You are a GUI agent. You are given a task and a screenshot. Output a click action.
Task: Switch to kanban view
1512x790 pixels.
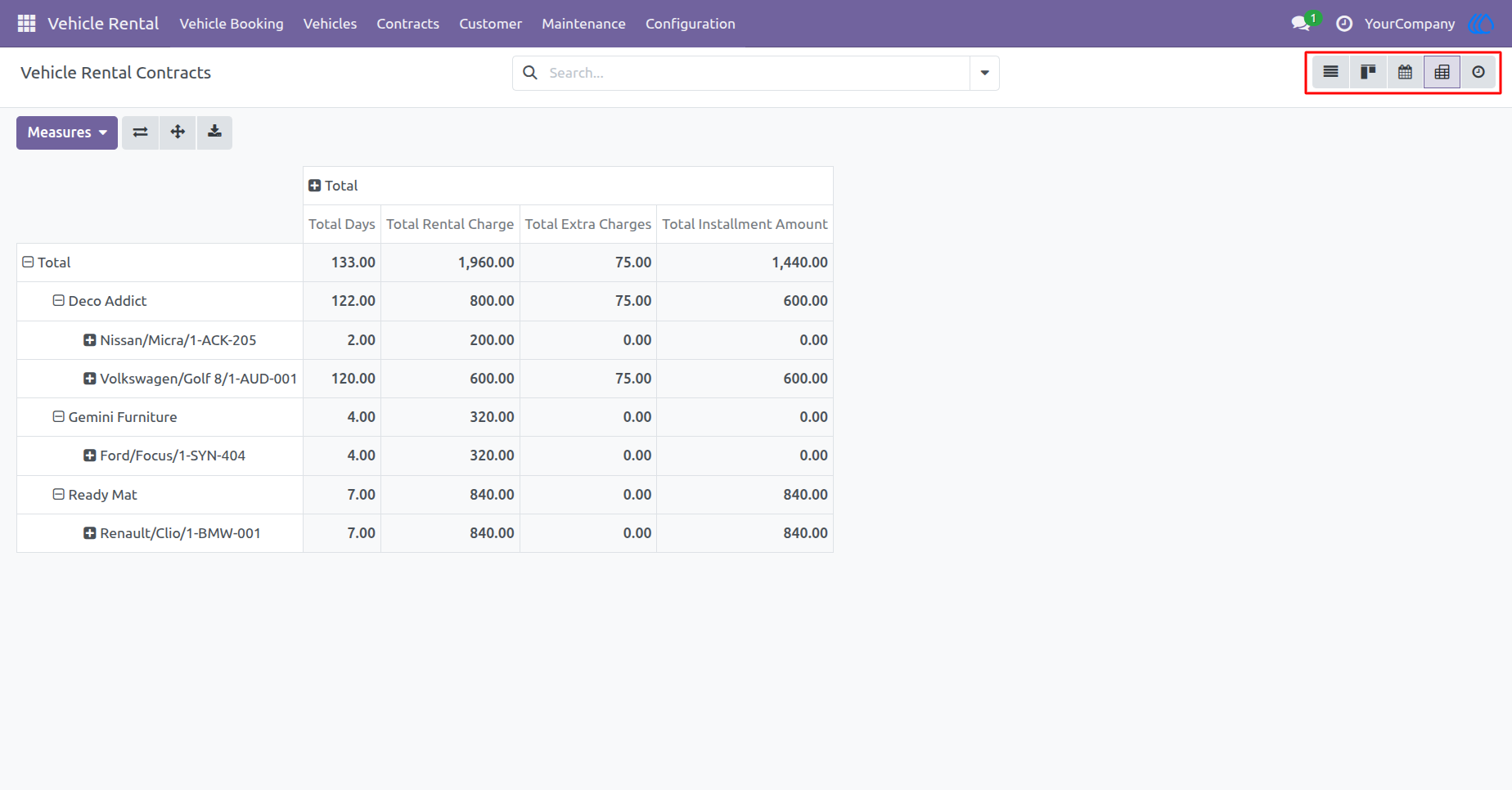tap(1368, 72)
